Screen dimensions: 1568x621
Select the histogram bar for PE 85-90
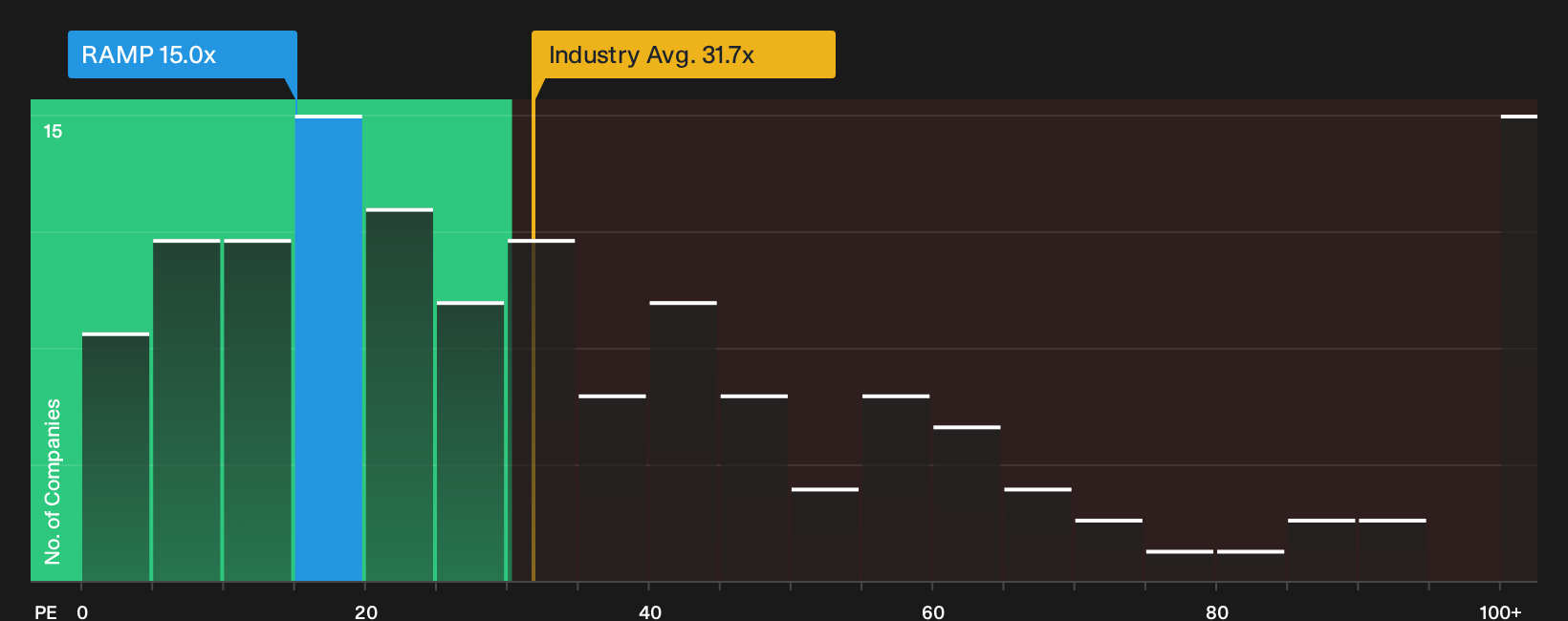(x=1321, y=550)
